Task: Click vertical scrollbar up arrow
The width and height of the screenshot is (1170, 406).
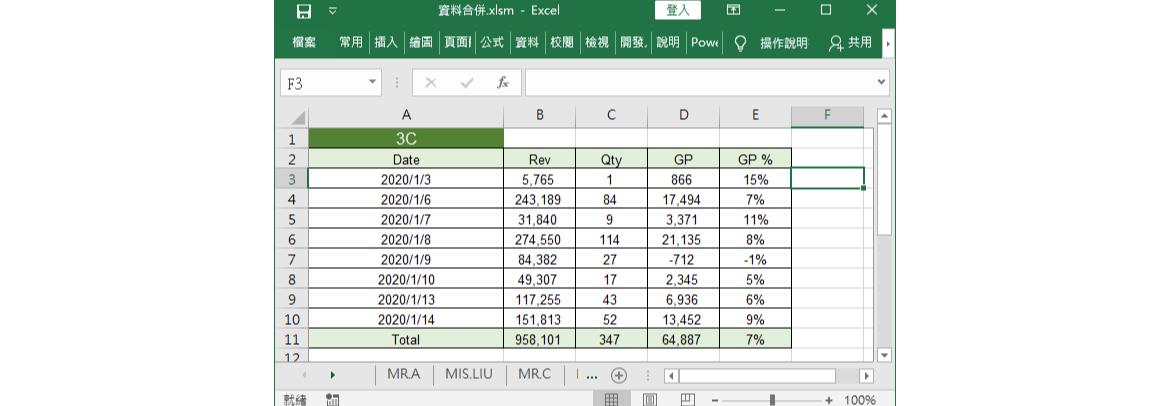Action: coord(884,116)
